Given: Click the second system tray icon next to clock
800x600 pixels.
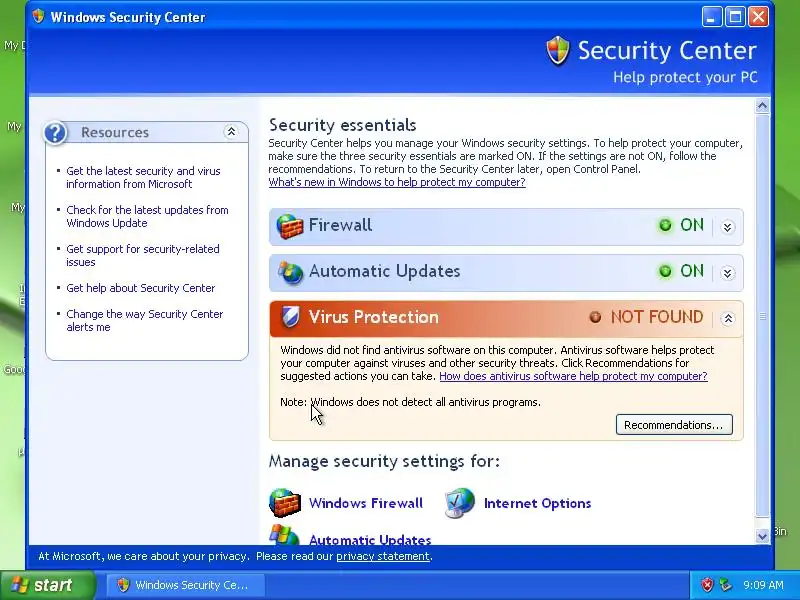Looking at the screenshot, I should tap(725, 585).
